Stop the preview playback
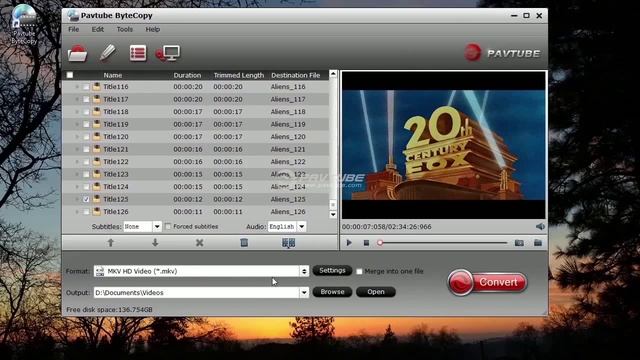This screenshot has height=360, width=640. coord(366,243)
